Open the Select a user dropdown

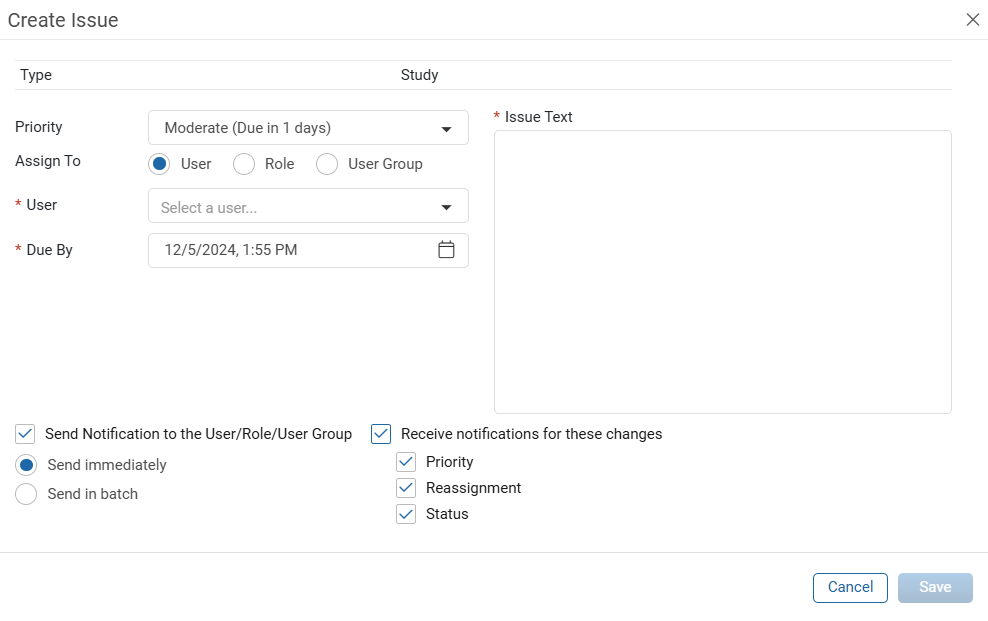308,206
